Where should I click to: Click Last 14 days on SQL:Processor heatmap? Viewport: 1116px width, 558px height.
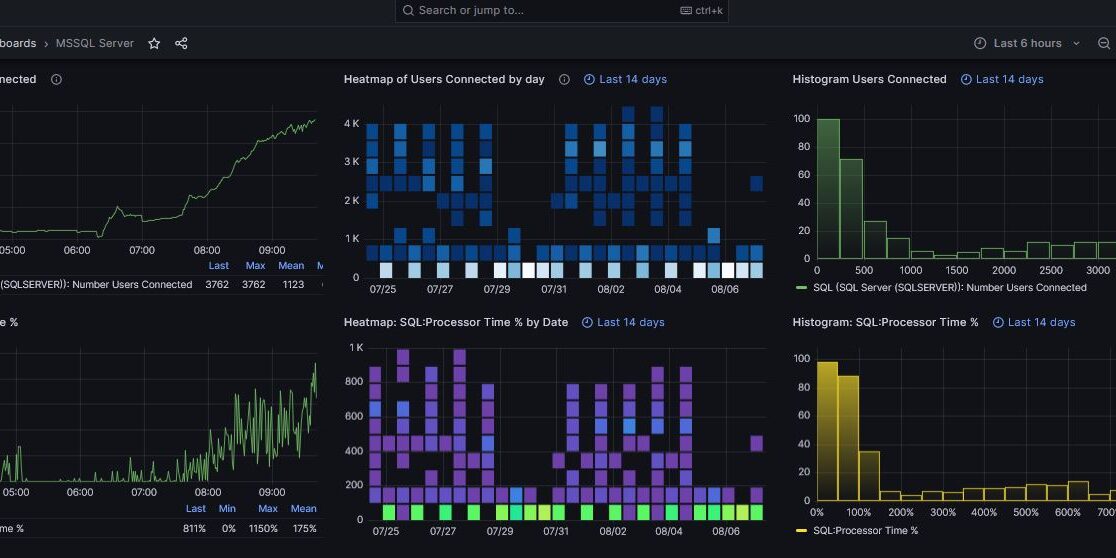click(630, 322)
